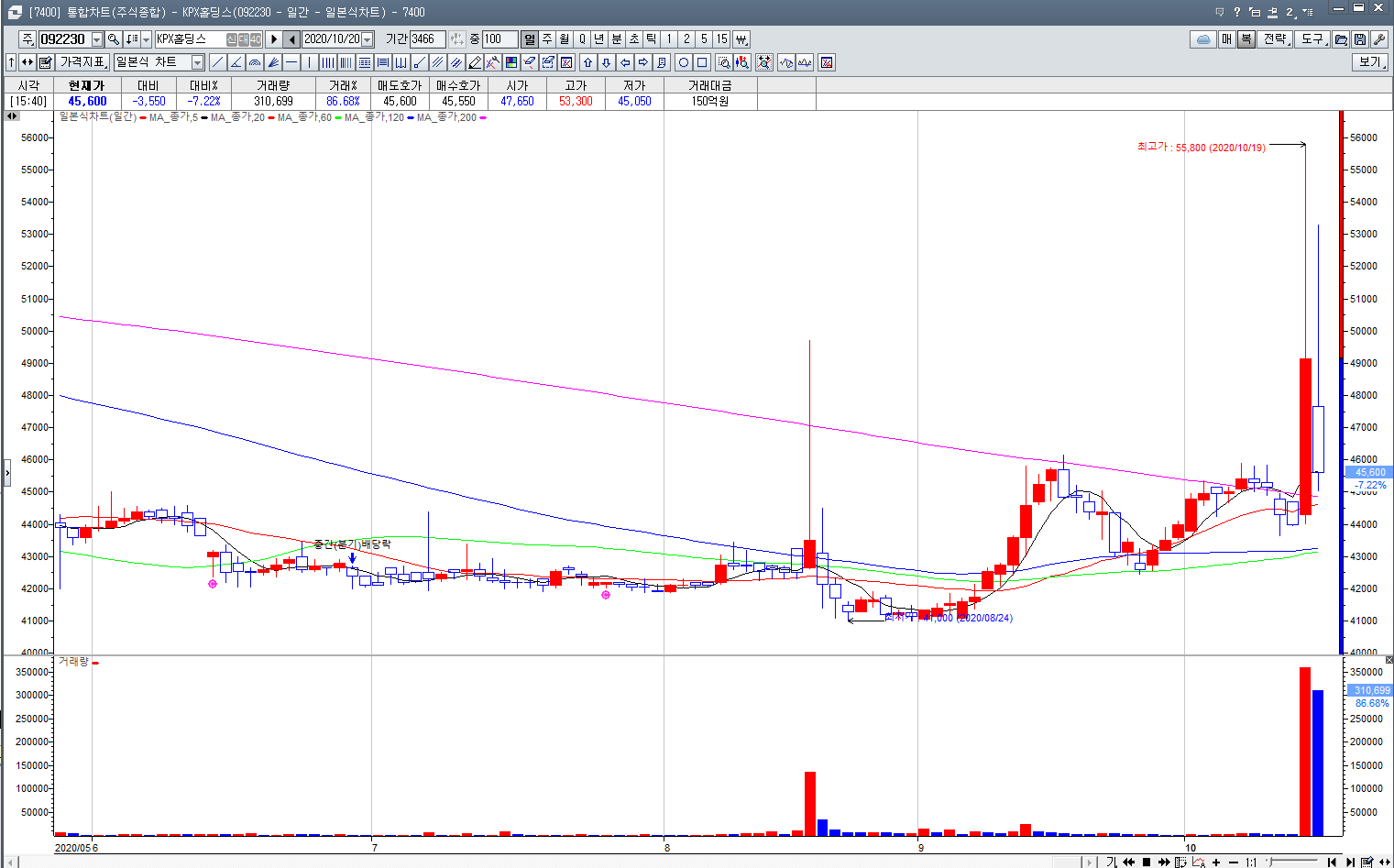Click the 100 count input field
1394x868 pixels.
click(x=499, y=39)
